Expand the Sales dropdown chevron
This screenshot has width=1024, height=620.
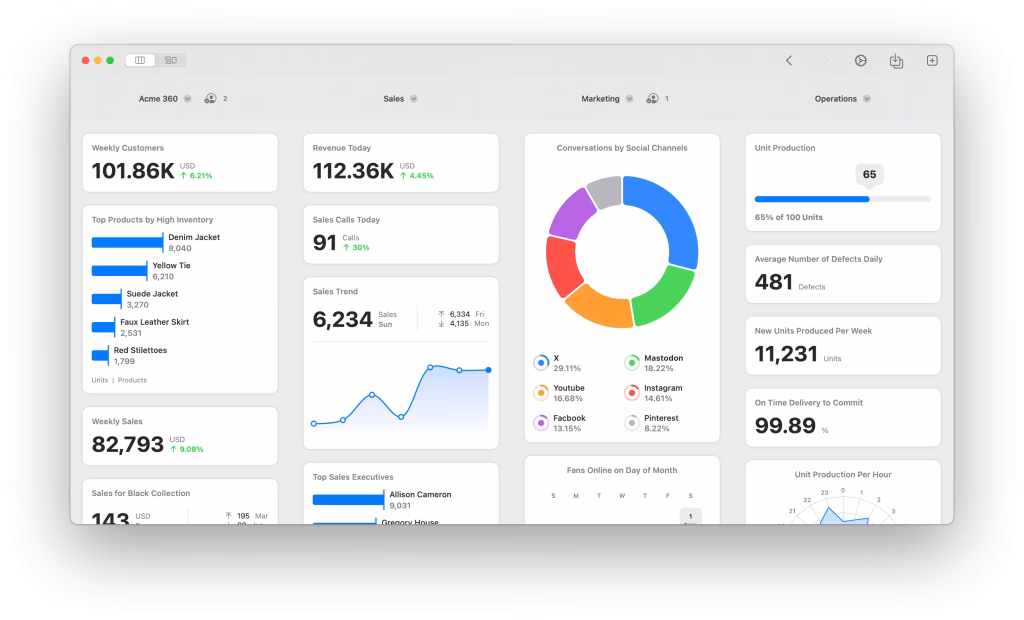coord(413,99)
